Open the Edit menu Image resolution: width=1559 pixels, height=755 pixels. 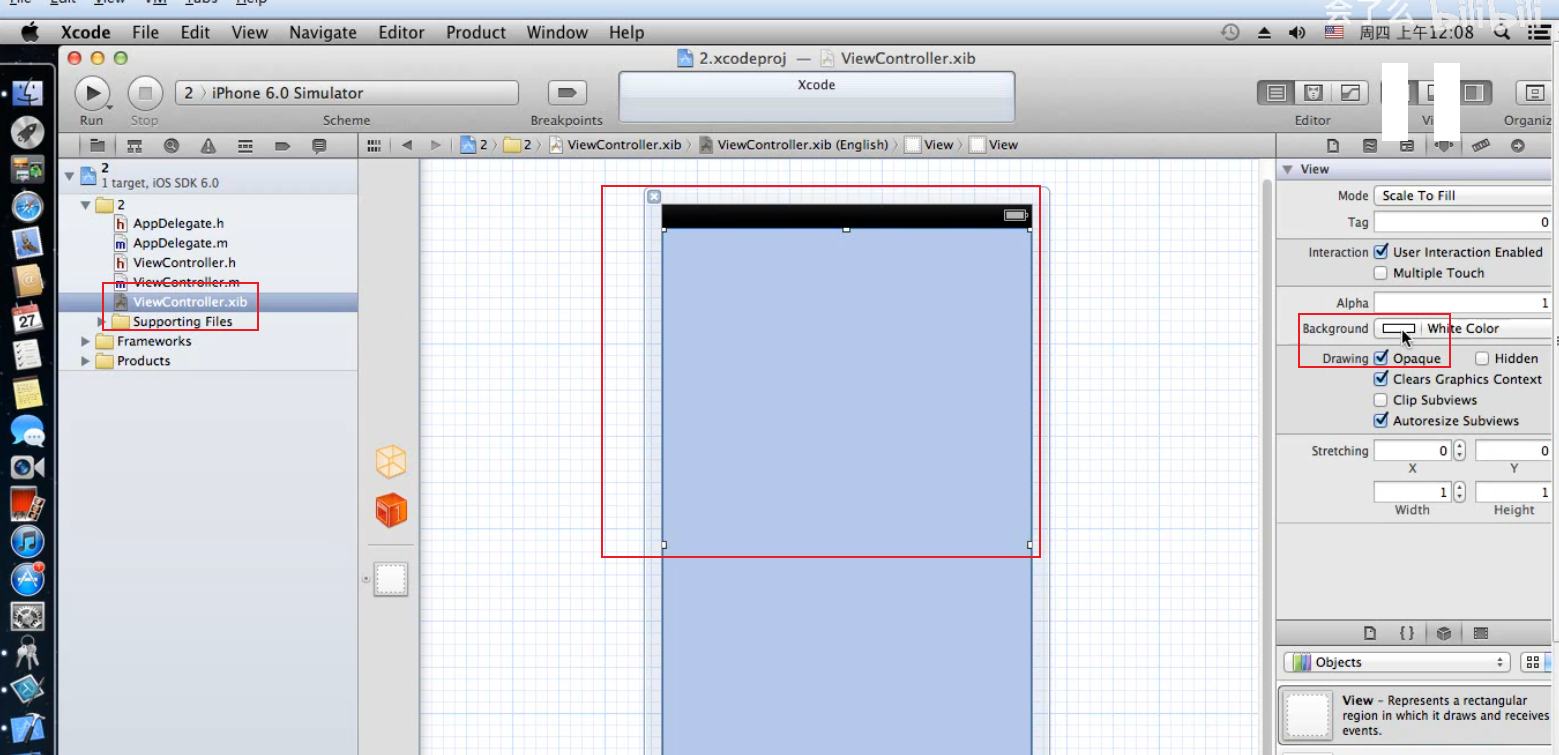click(x=195, y=32)
